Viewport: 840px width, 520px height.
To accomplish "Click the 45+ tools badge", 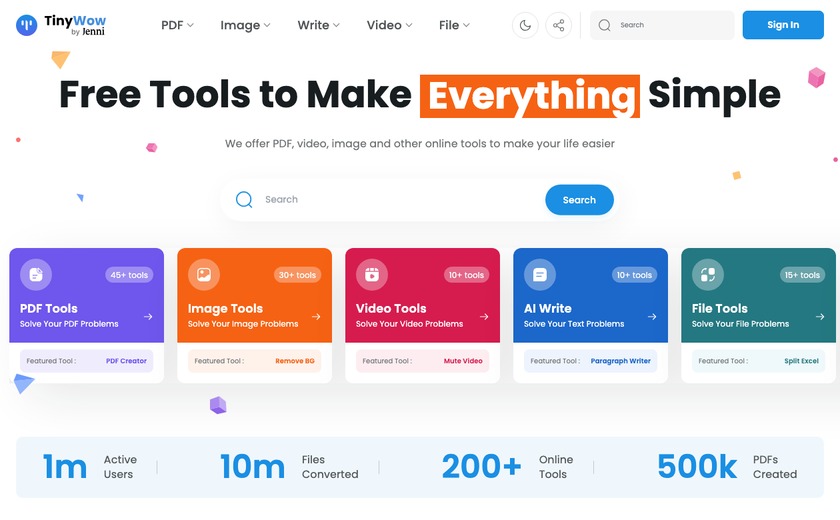I will coord(129,275).
